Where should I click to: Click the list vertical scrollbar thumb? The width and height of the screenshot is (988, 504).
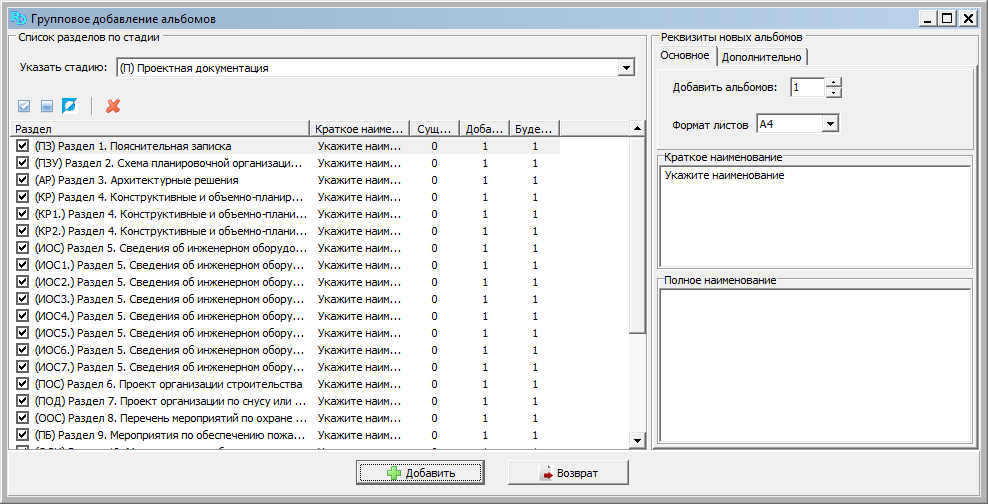coord(637,234)
